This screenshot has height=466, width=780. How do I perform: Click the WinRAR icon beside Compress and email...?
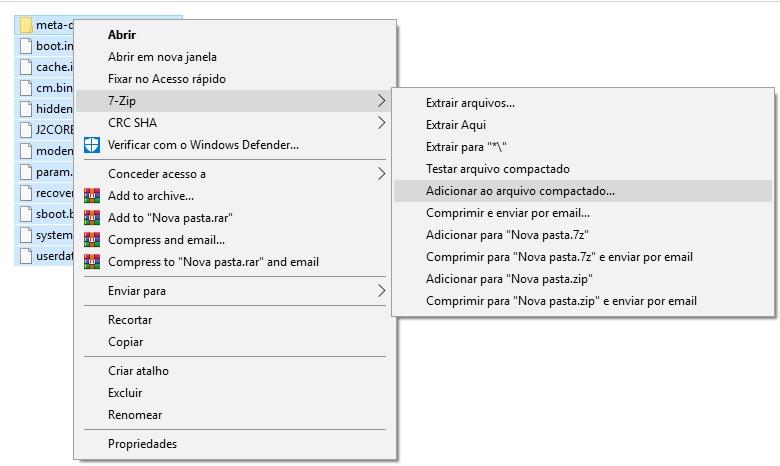click(x=92, y=240)
